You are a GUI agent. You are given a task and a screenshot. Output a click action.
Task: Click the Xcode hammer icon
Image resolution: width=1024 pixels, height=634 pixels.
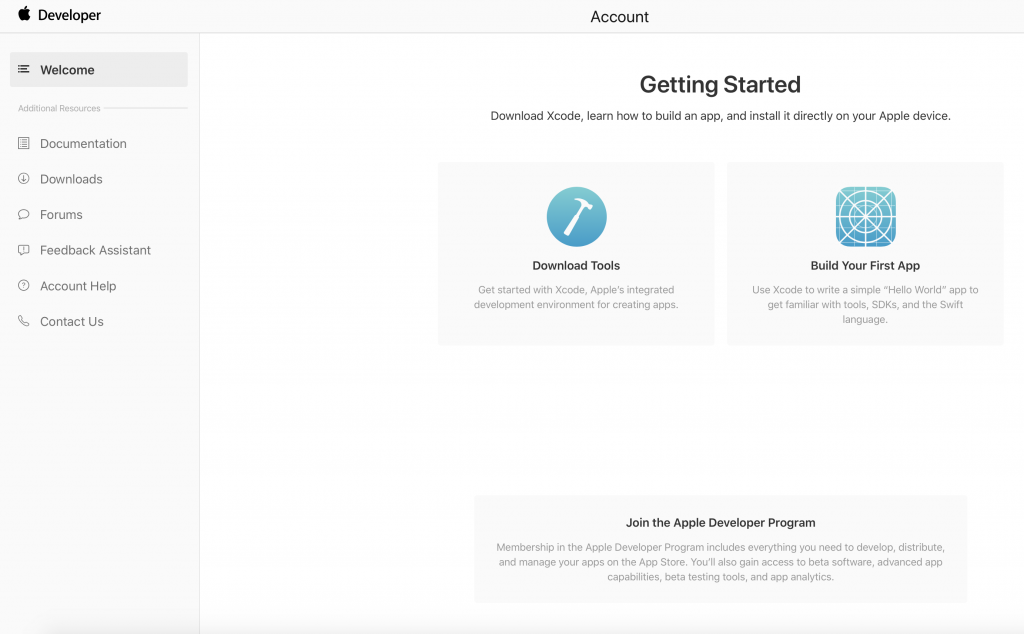pos(577,217)
